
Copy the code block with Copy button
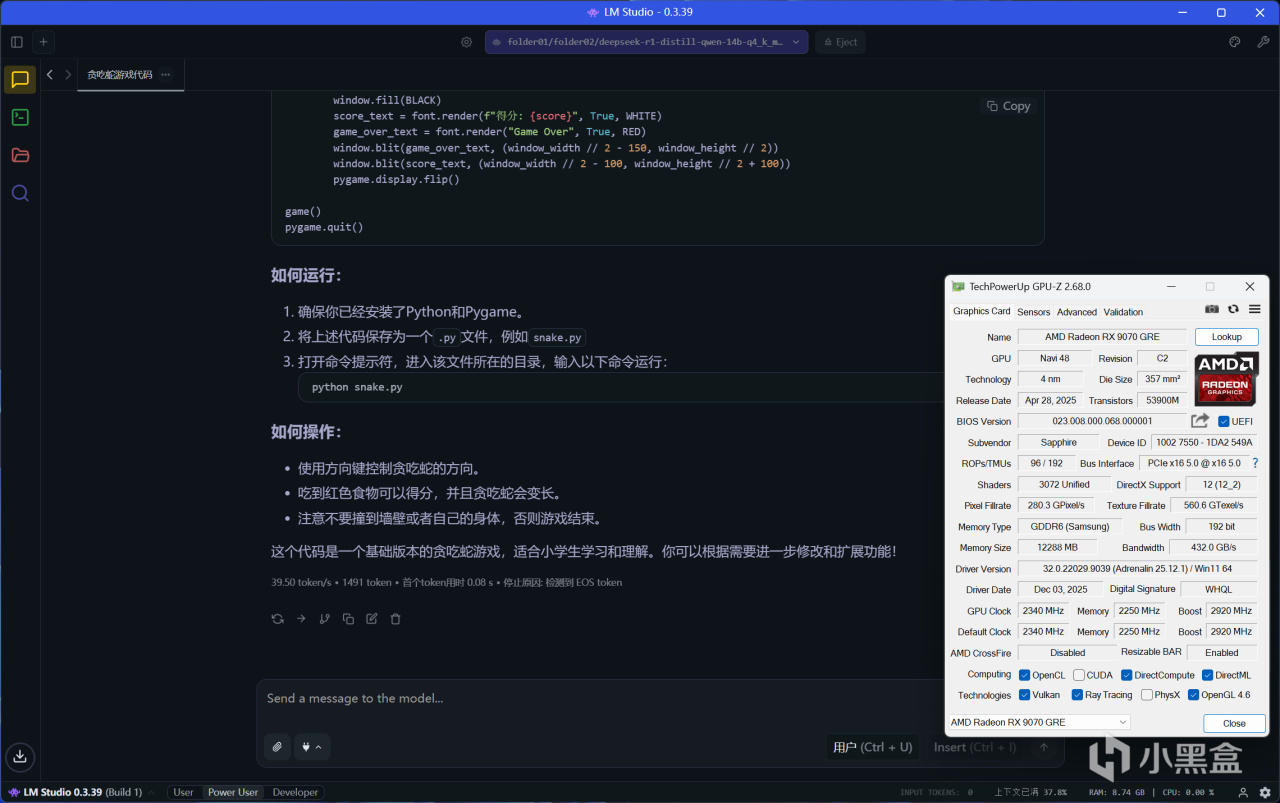point(1008,106)
